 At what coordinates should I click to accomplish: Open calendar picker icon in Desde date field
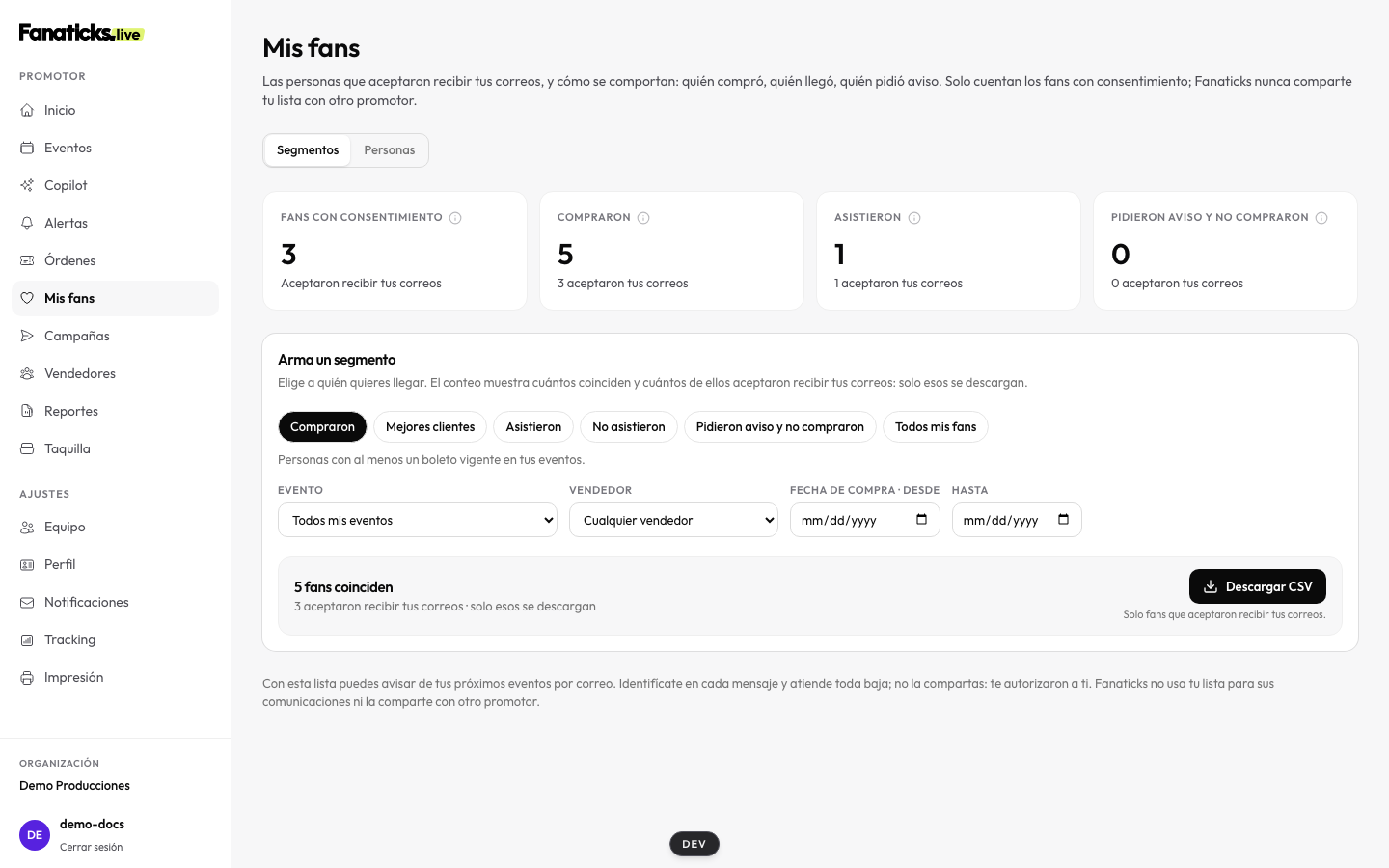click(x=921, y=520)
